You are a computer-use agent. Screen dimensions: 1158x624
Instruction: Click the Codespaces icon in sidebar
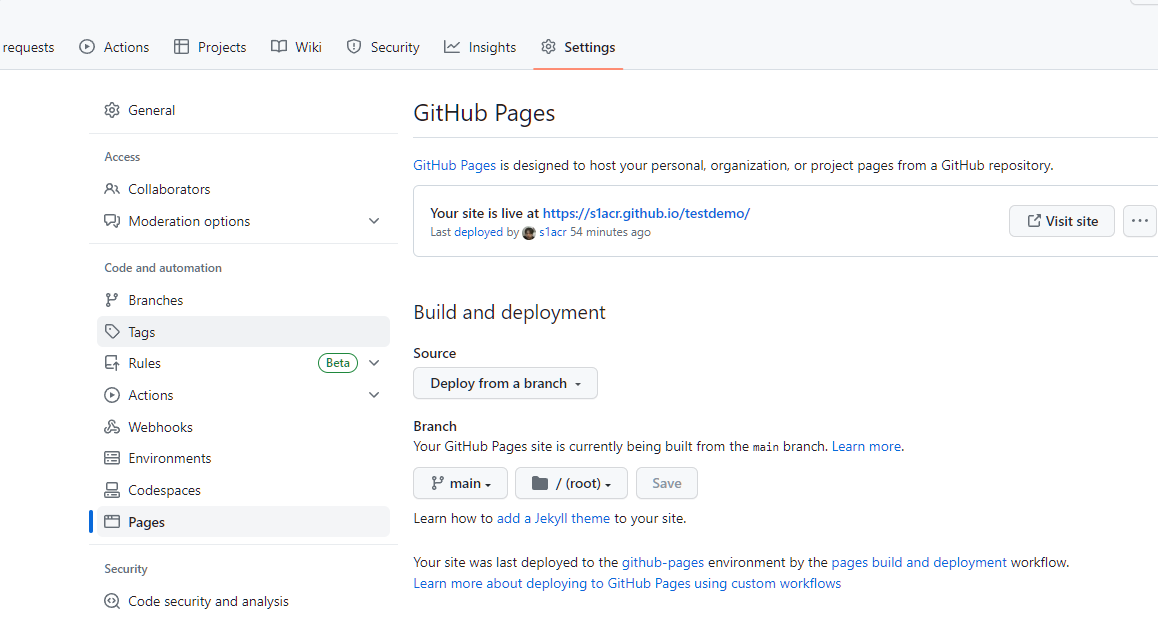112,490
